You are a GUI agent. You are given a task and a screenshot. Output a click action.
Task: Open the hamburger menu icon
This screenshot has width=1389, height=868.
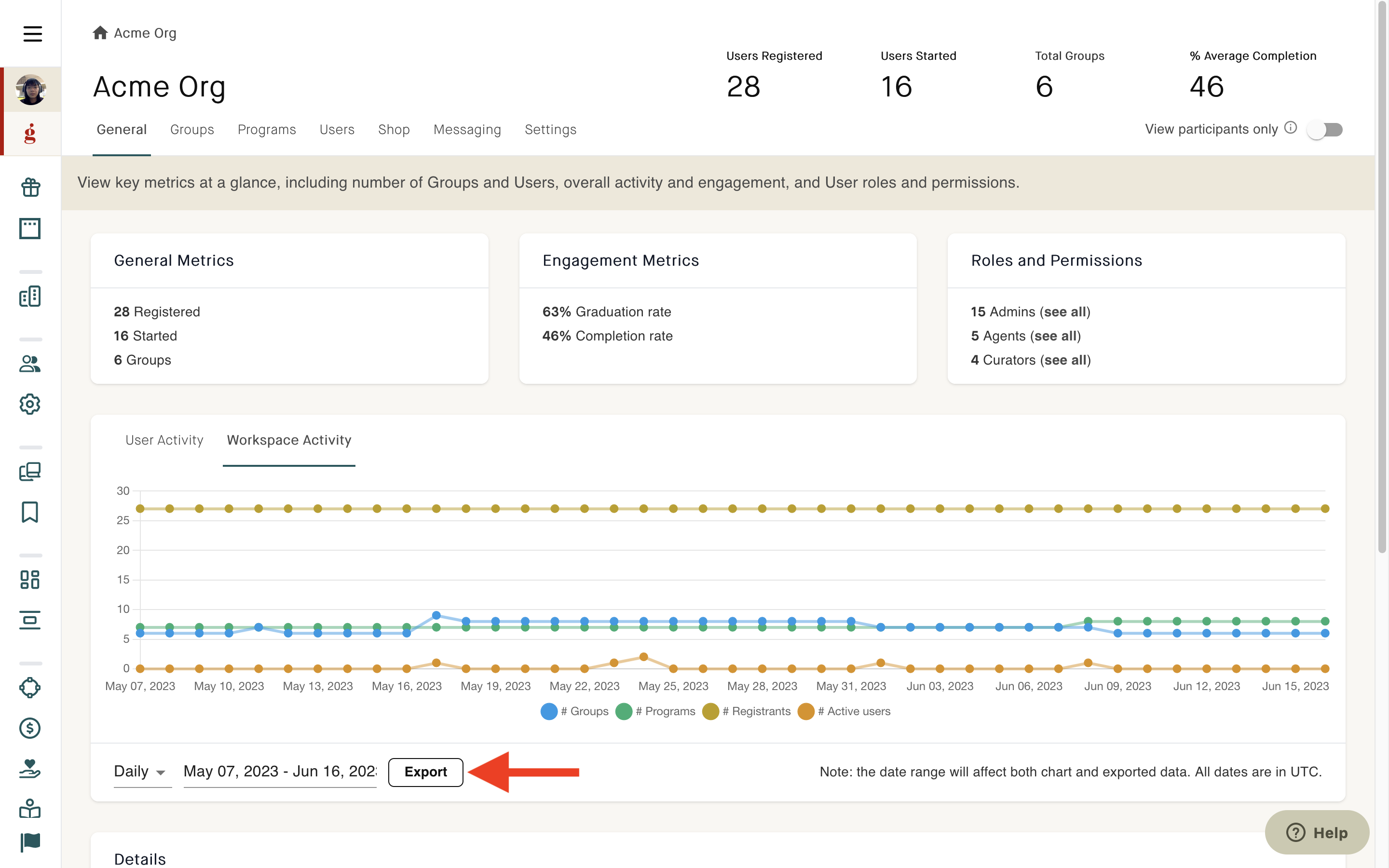(x=32, y=33)
